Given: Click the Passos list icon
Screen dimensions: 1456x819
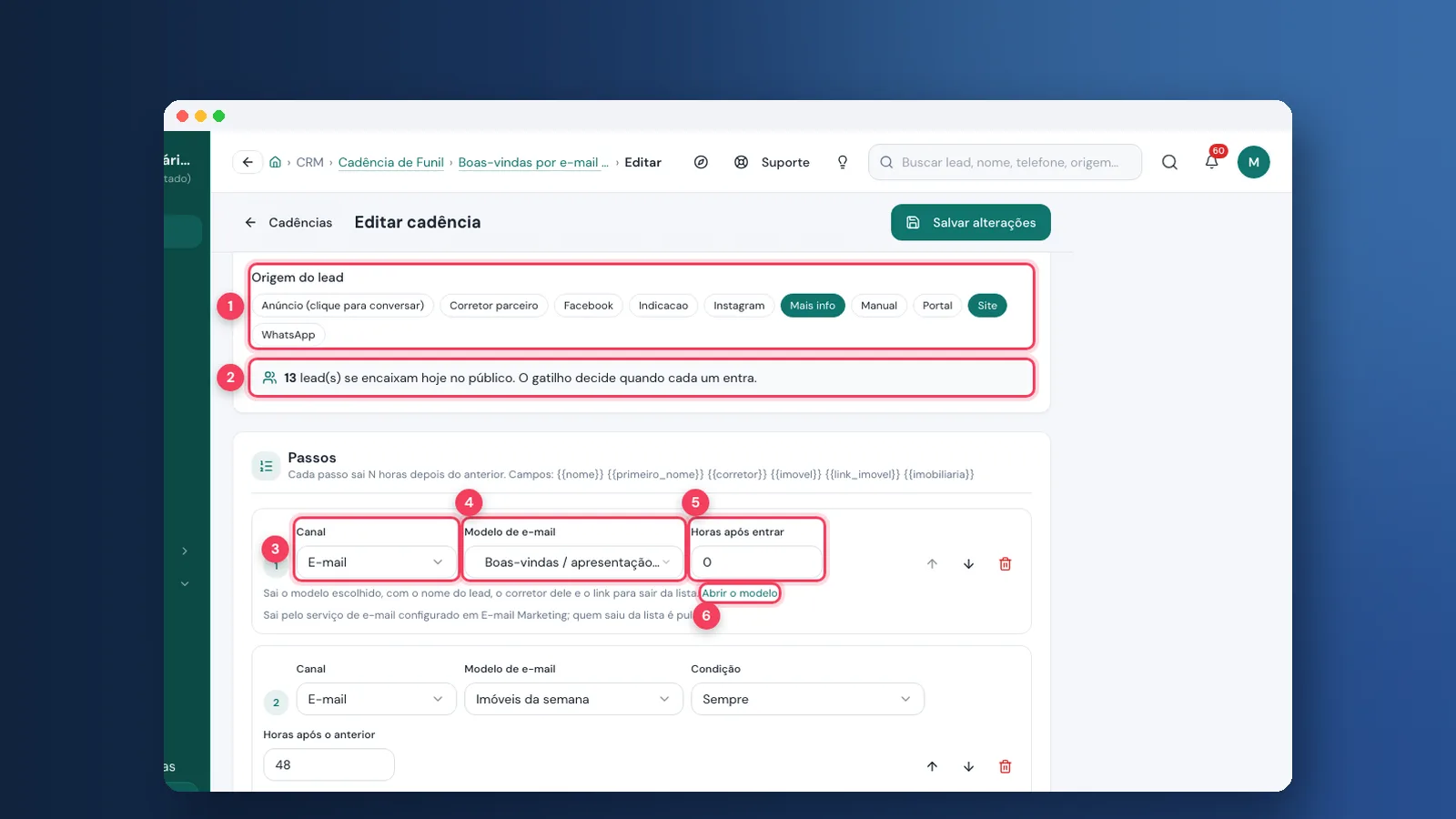Looking at the screenshot, I should click(266, 466).
